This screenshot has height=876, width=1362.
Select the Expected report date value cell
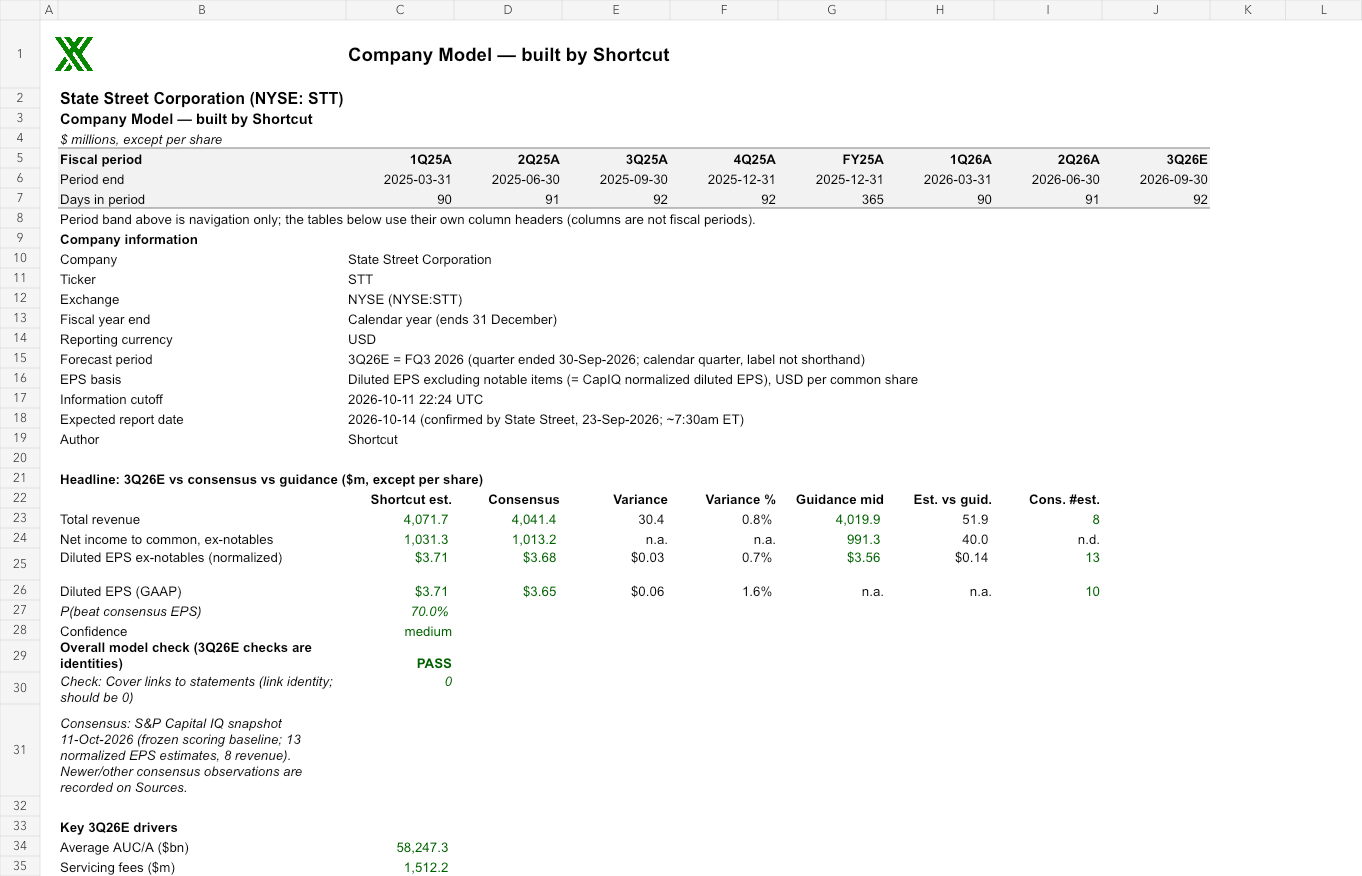(546, 419)
